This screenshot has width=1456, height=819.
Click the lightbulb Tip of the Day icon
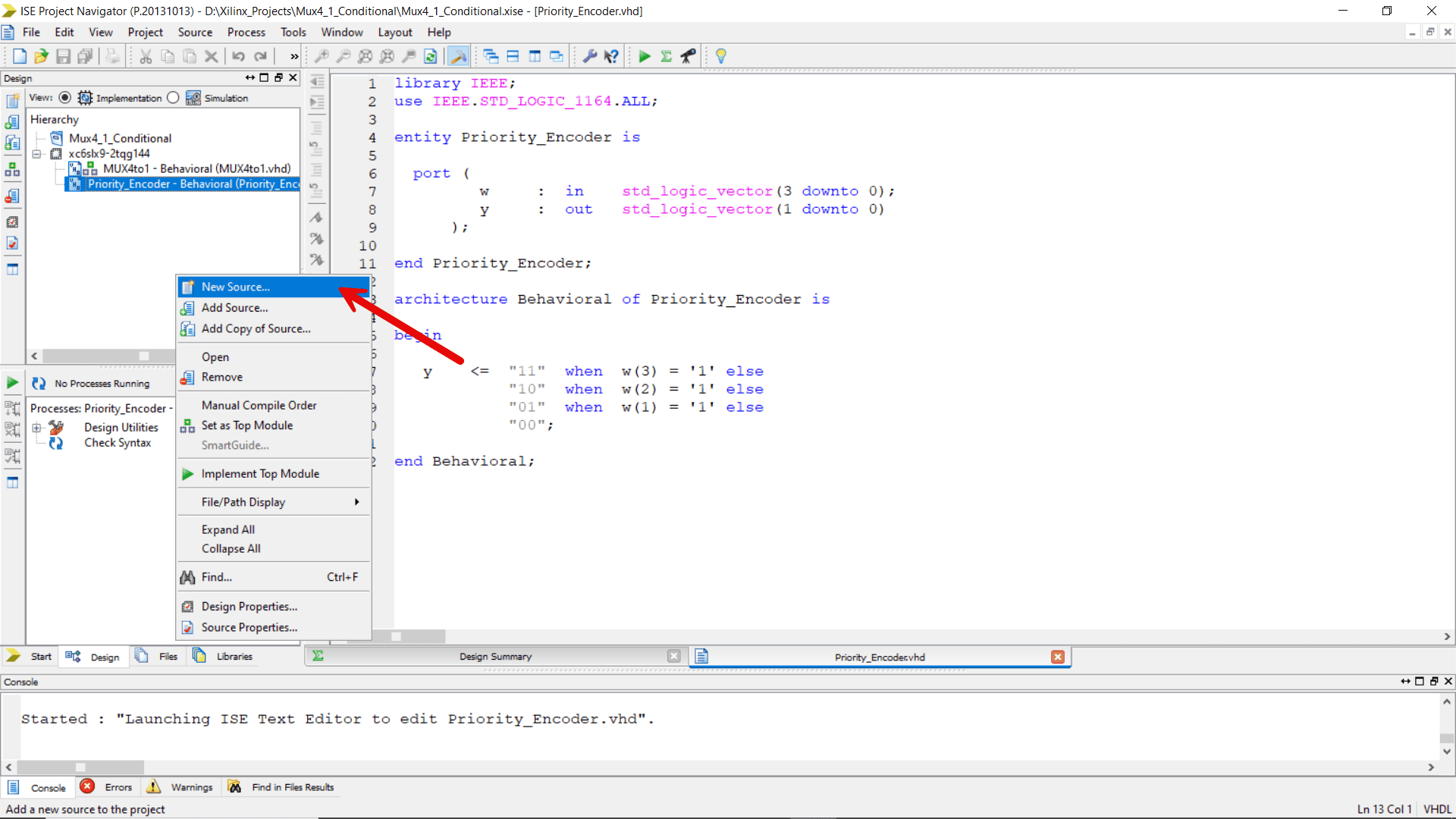[720, 55]
